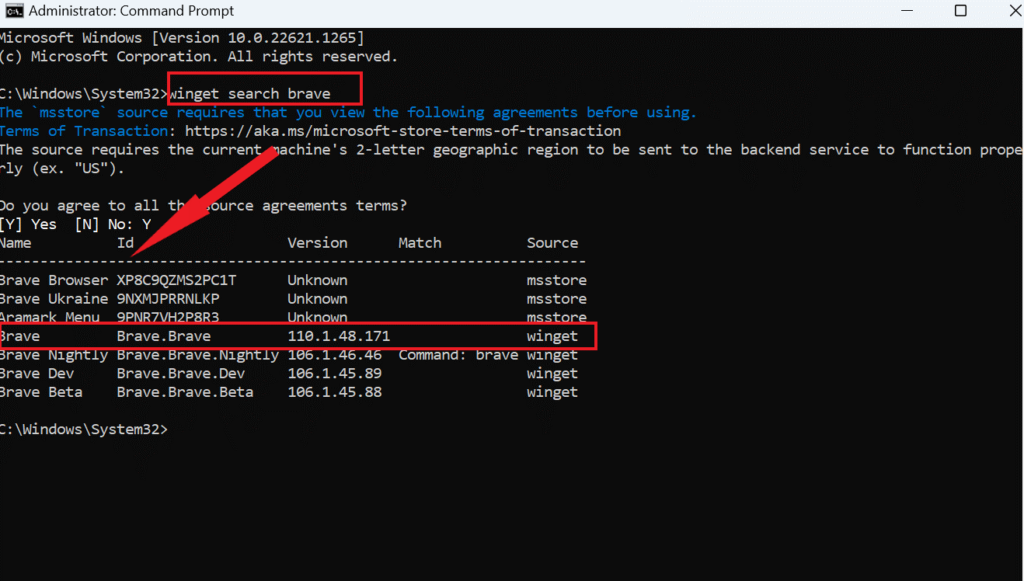This screenshot has height=581, width=1024.
Task: Click the 'Microsoft Windows [Version 10.0.22621.1265]' line
Action: 182,38
